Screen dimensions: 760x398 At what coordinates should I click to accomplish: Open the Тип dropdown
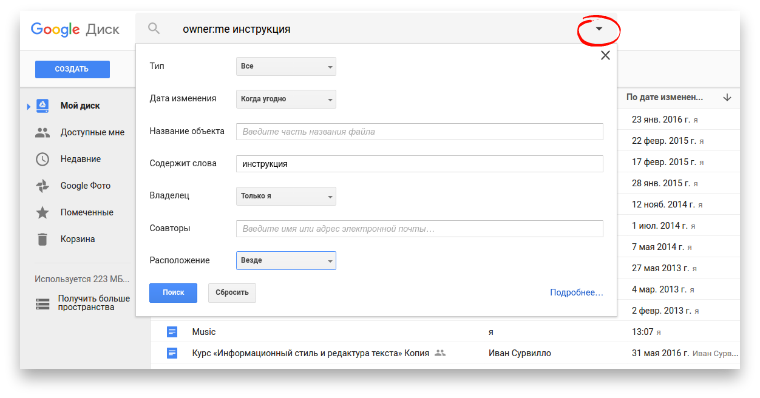286,66
